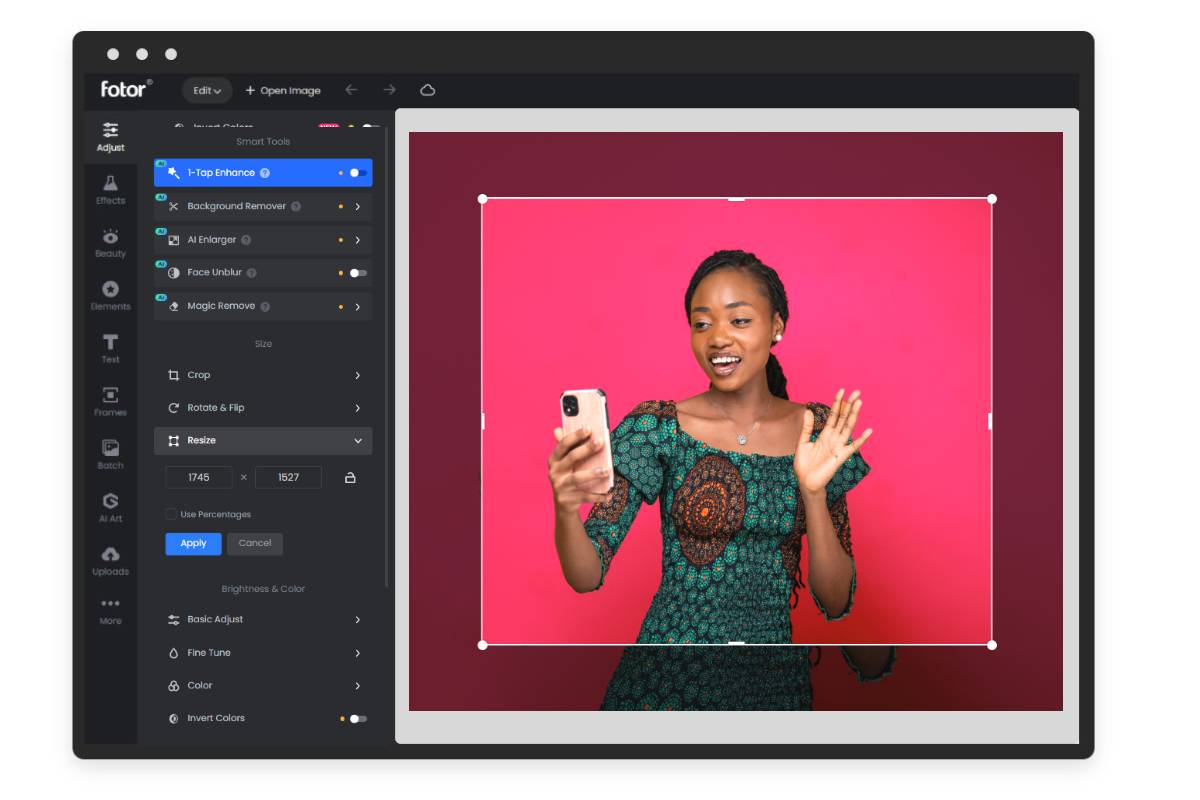Viewport: 1200px width, 800px height.
Task: Expand the Crop options
Action: point(262,374)
